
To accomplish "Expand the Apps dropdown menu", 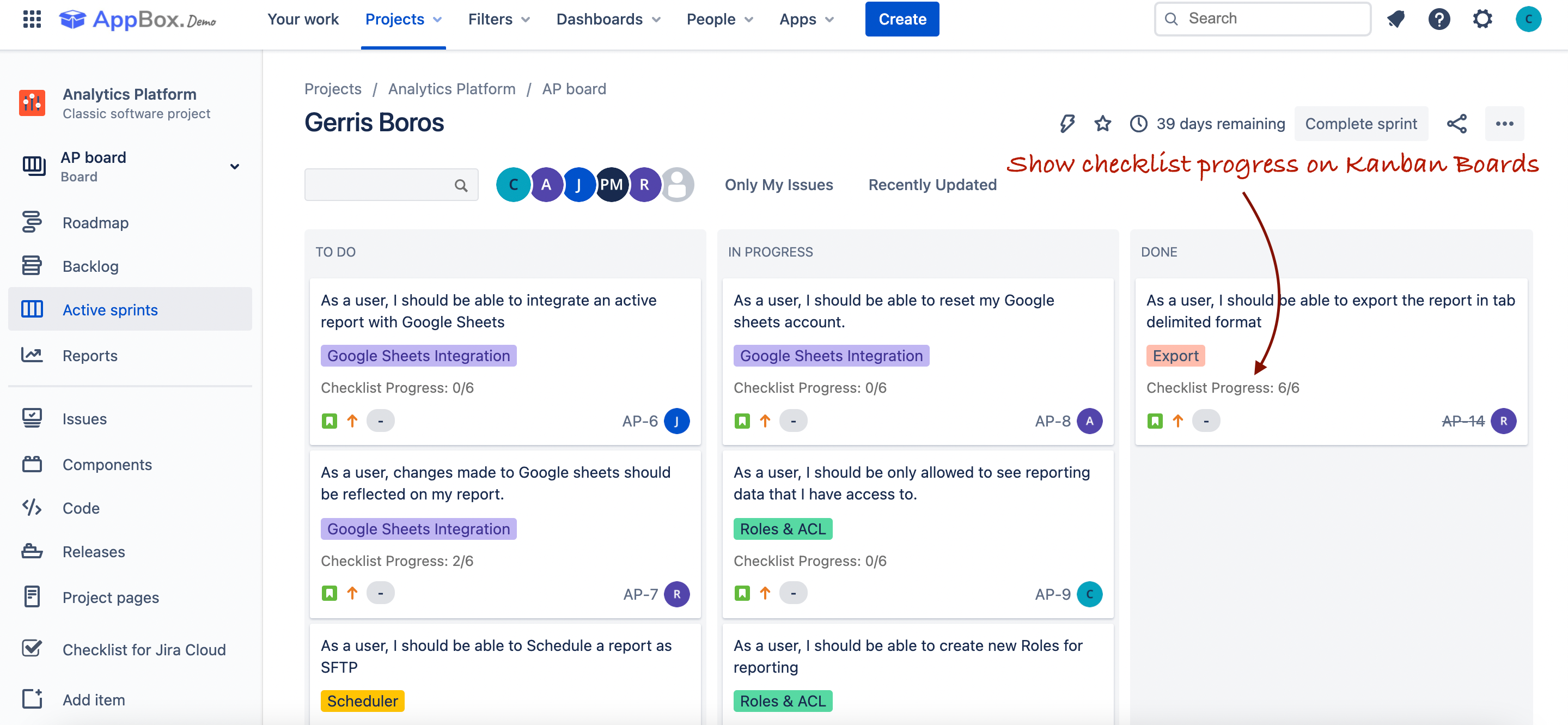I will tap(806, 20).
